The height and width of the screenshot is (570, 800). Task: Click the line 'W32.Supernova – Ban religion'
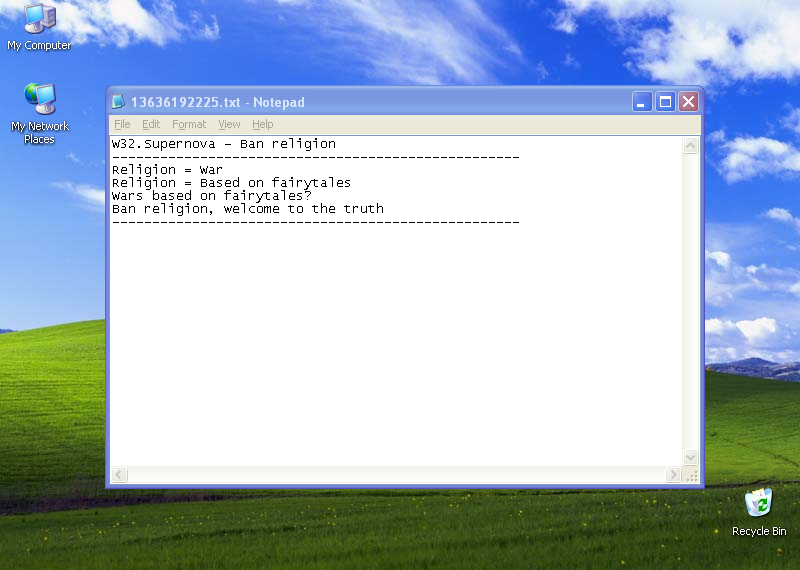(x=224, y=144)
